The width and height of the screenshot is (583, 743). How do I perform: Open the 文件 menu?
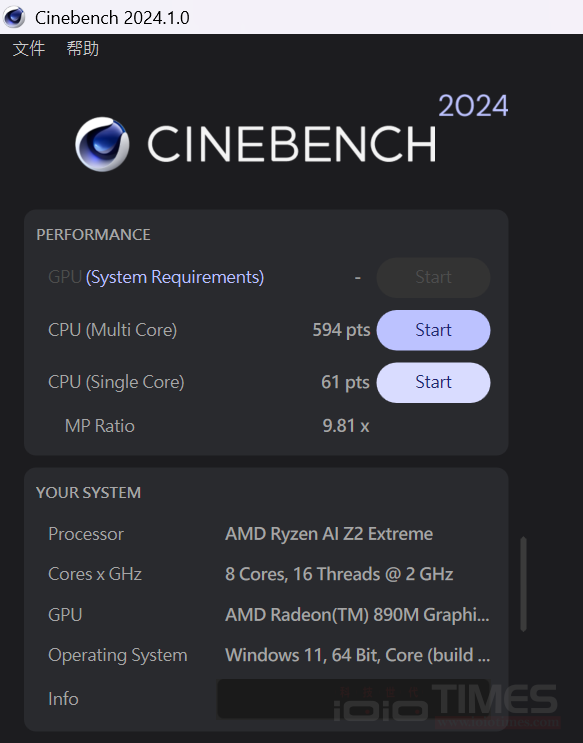pos(29,48)
